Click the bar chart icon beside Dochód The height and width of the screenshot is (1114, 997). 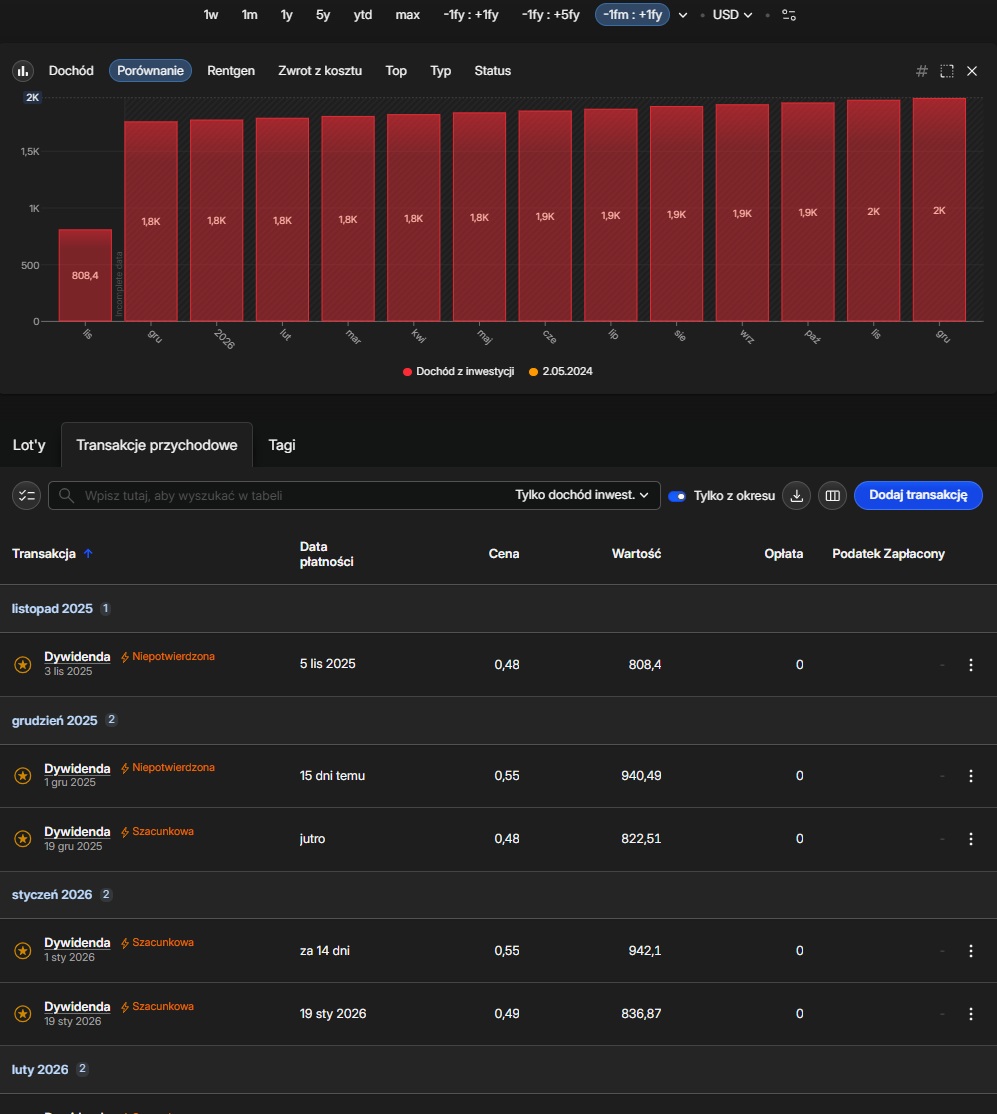[22, 71]
